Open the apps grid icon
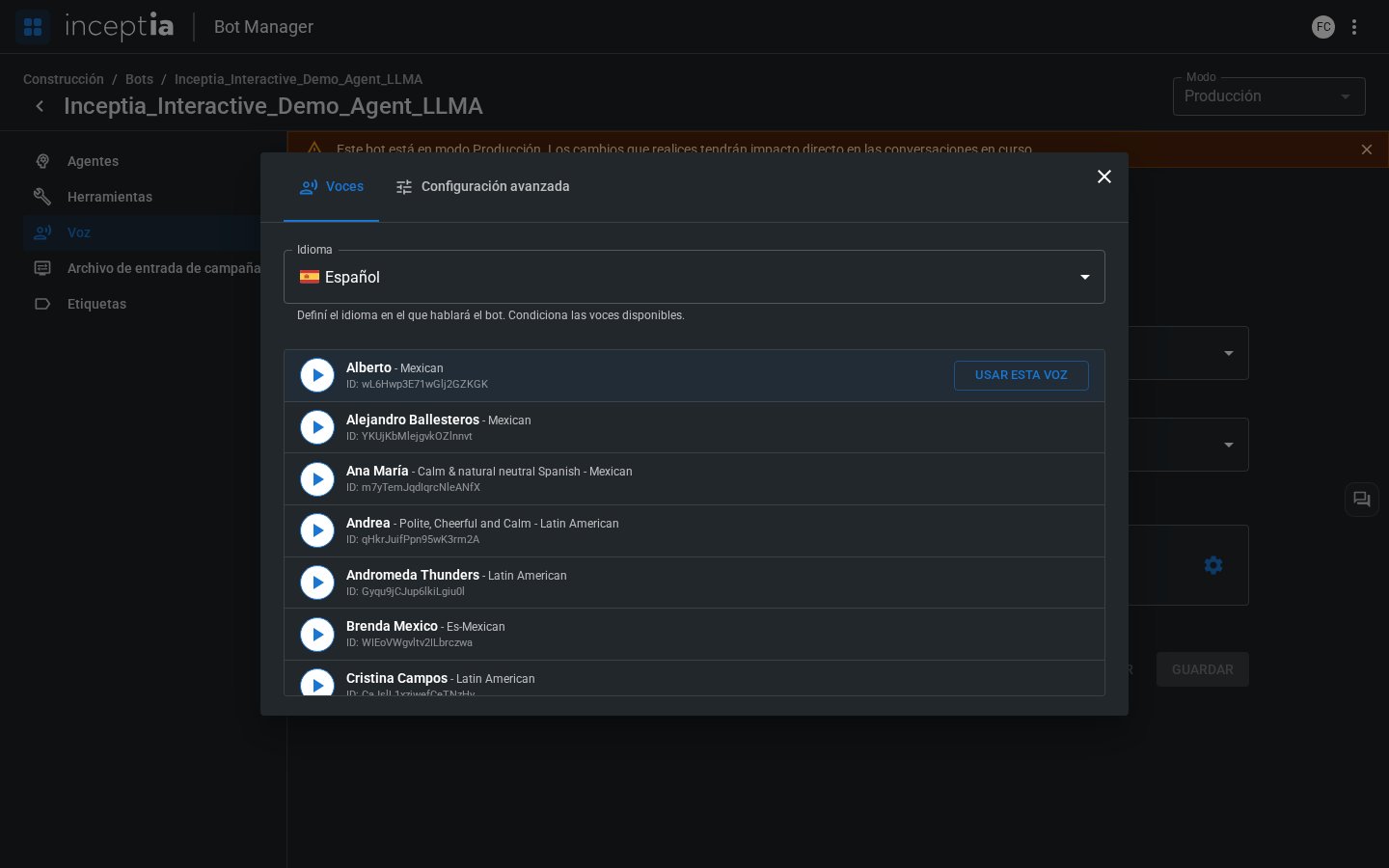 pyautogui.click(x=33, y=27)
